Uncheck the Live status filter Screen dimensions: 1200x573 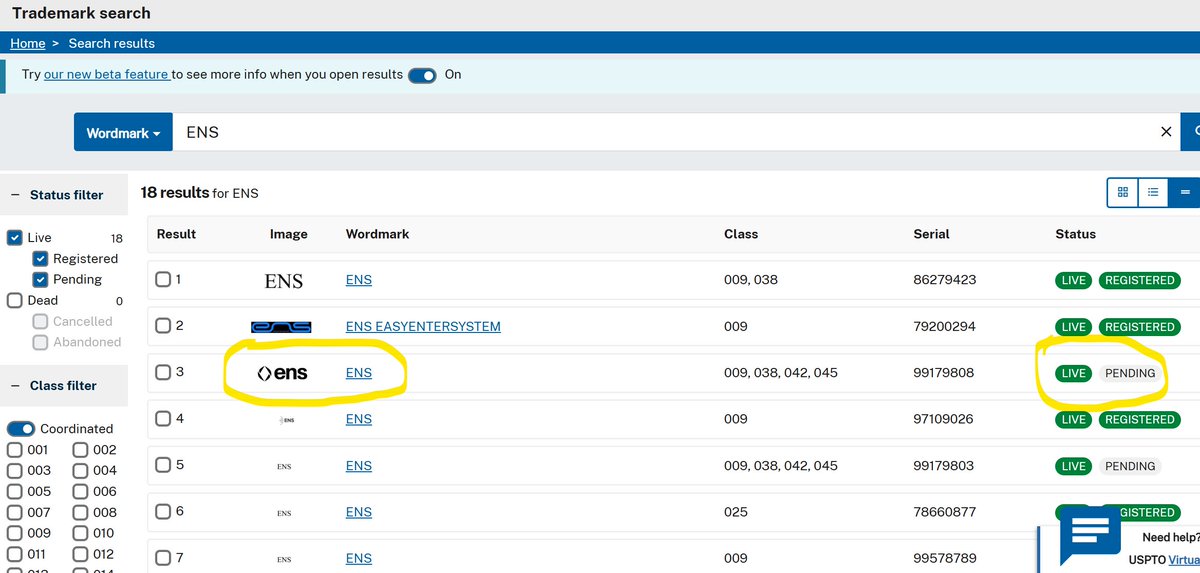click(15, 238)
